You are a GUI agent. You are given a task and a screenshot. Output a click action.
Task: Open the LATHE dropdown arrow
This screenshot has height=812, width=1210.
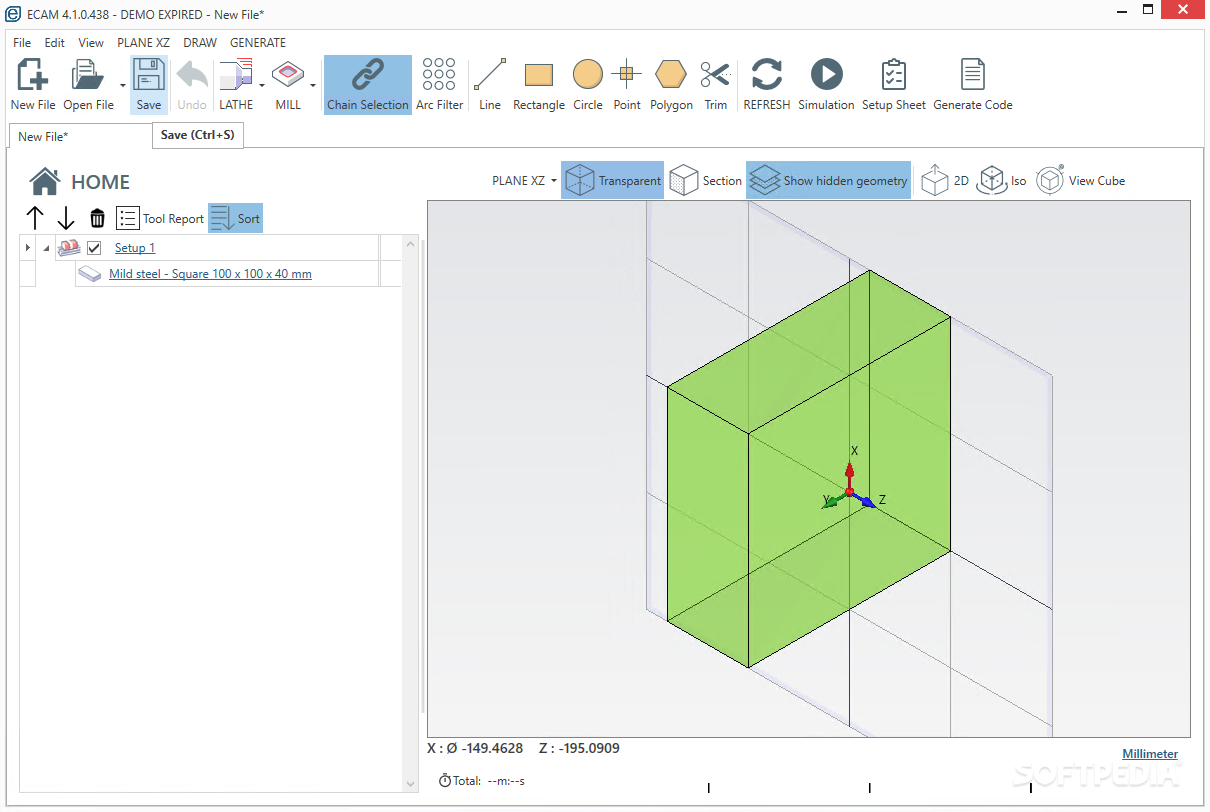pos(262,86)
